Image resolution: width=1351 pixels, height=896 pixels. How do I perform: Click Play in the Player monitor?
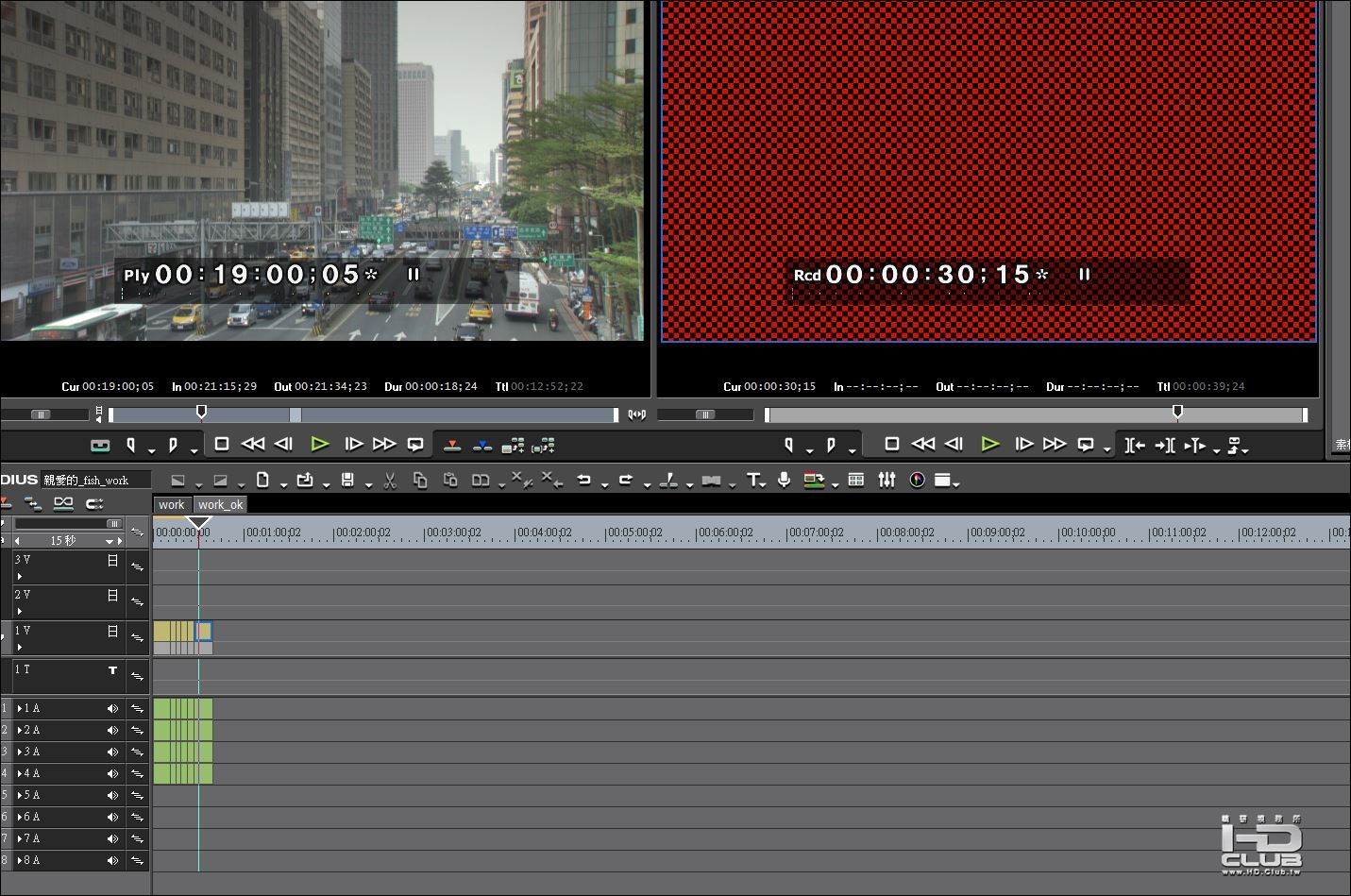(x=320, y=444)
